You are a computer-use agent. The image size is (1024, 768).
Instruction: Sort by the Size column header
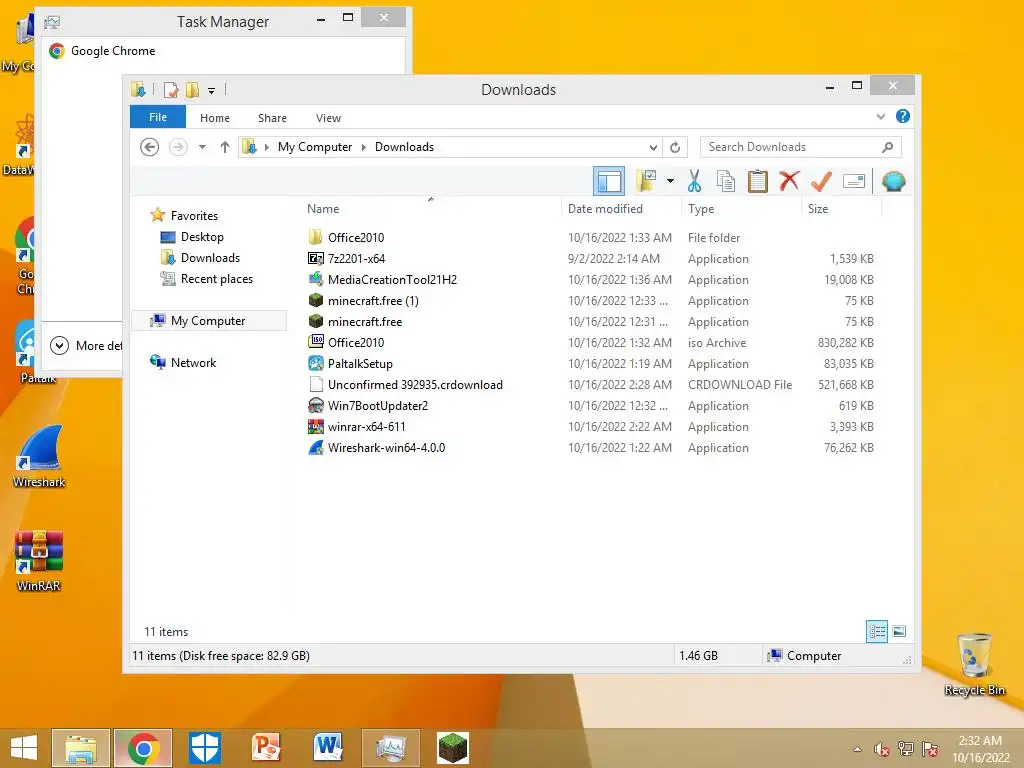pyautogui.click(x=818, y=209)
